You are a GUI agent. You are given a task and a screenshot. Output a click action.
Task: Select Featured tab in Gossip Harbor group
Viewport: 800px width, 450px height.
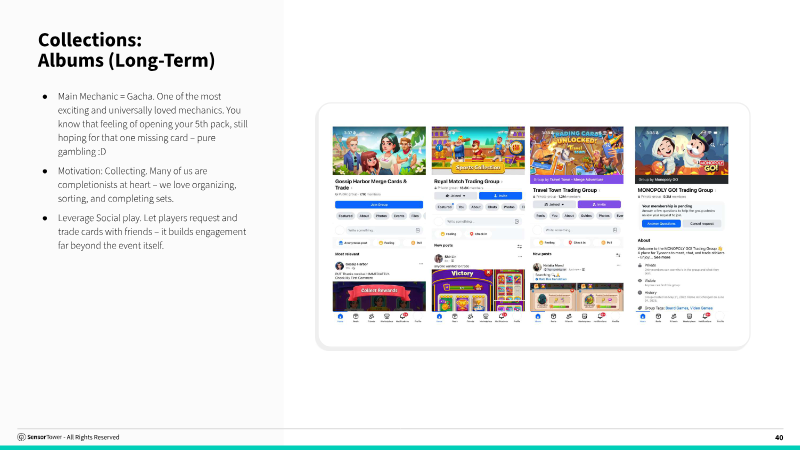(x=345, y=215)
